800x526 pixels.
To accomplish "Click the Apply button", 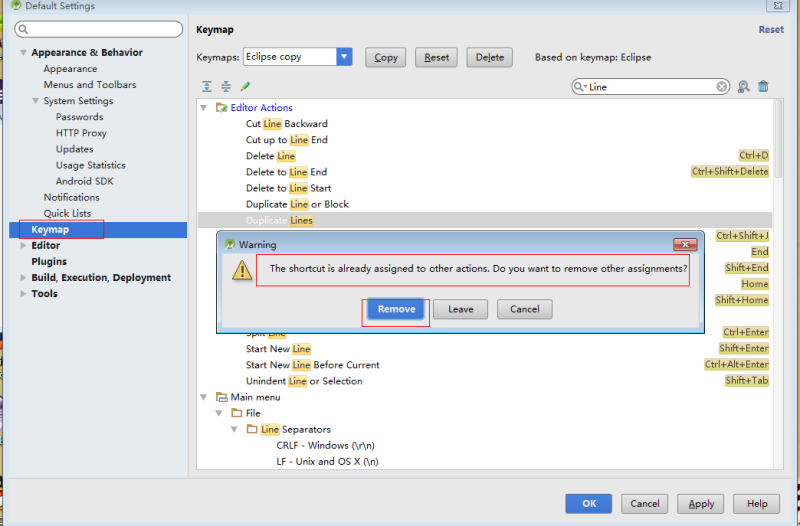I will [701, 504].
